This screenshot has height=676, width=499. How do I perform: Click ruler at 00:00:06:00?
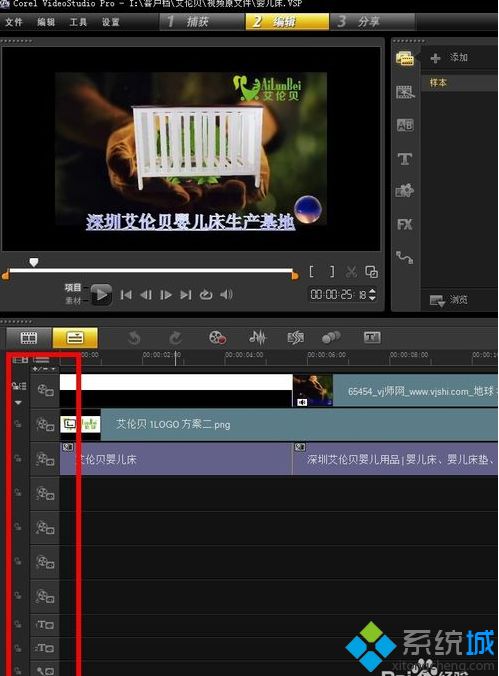[326, 355]
